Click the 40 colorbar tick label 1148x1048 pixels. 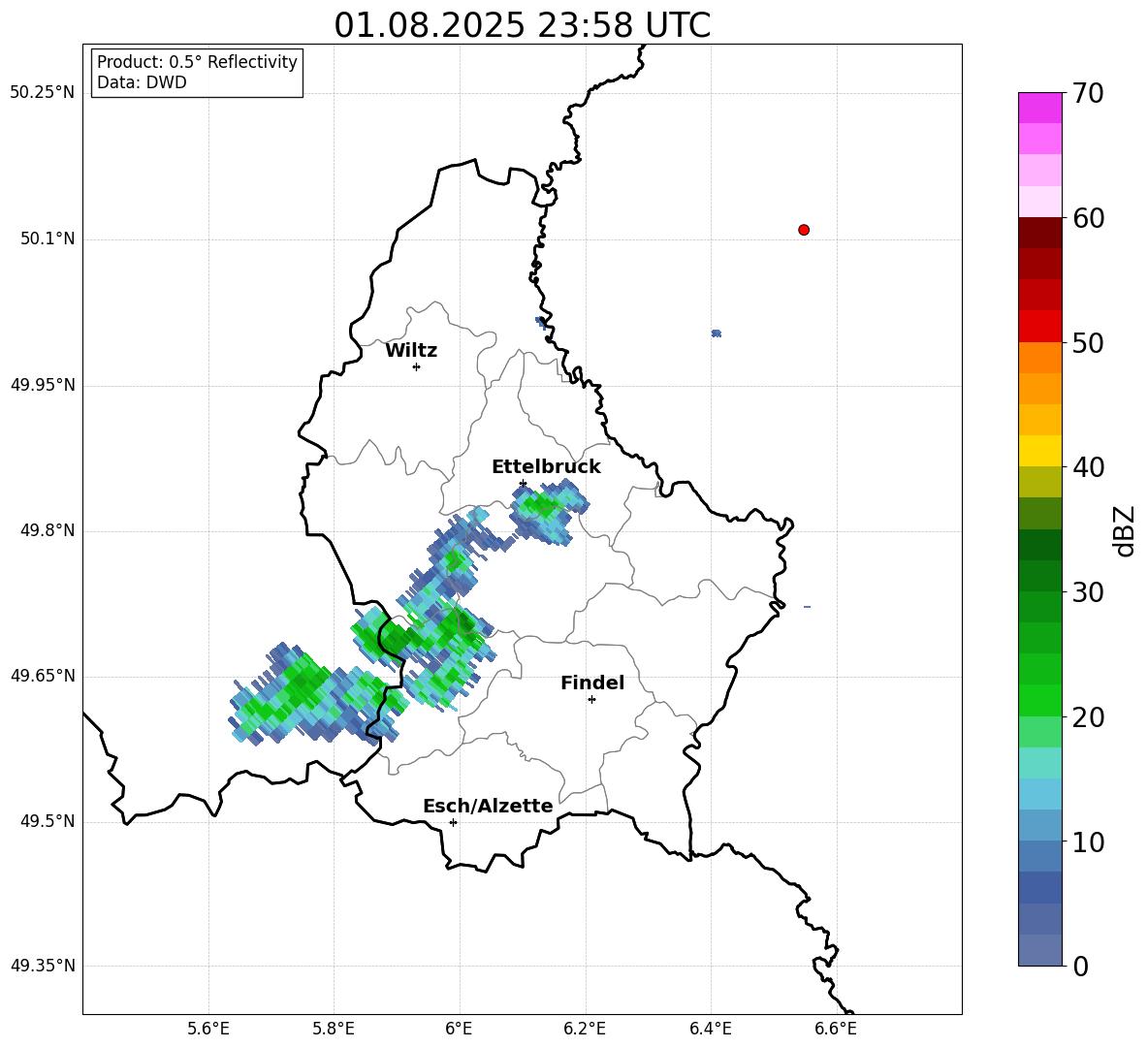click(x=1089, y=467)
